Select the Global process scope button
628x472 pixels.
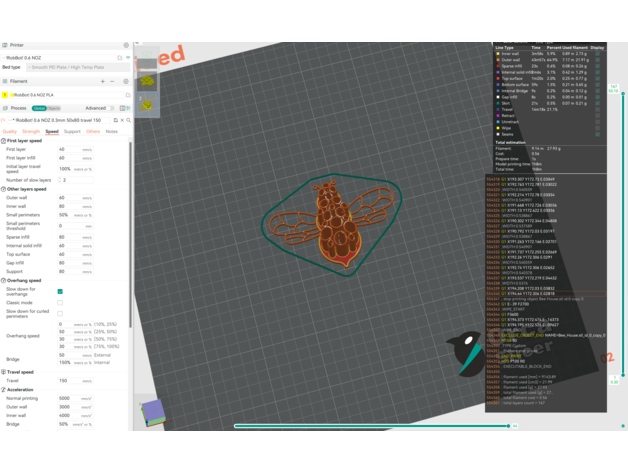point(38,108)
